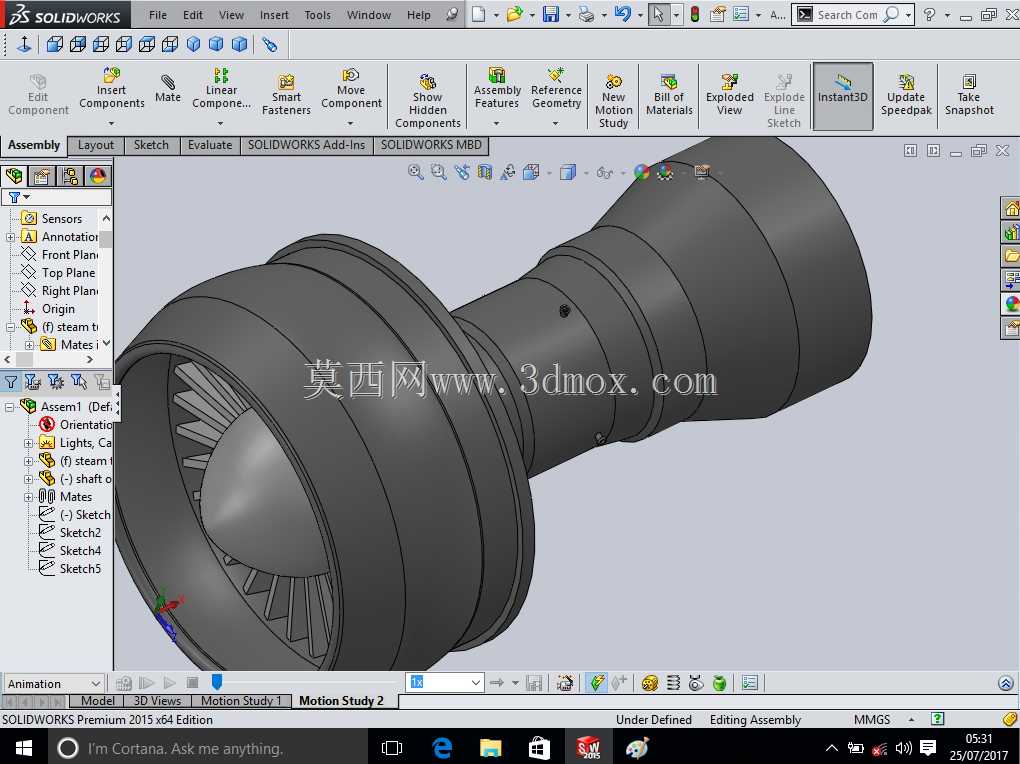Screen dimensions: 1020x764
Task: Click Show Hidden Components
Action: pyautogui.click(x=427, y=100)
